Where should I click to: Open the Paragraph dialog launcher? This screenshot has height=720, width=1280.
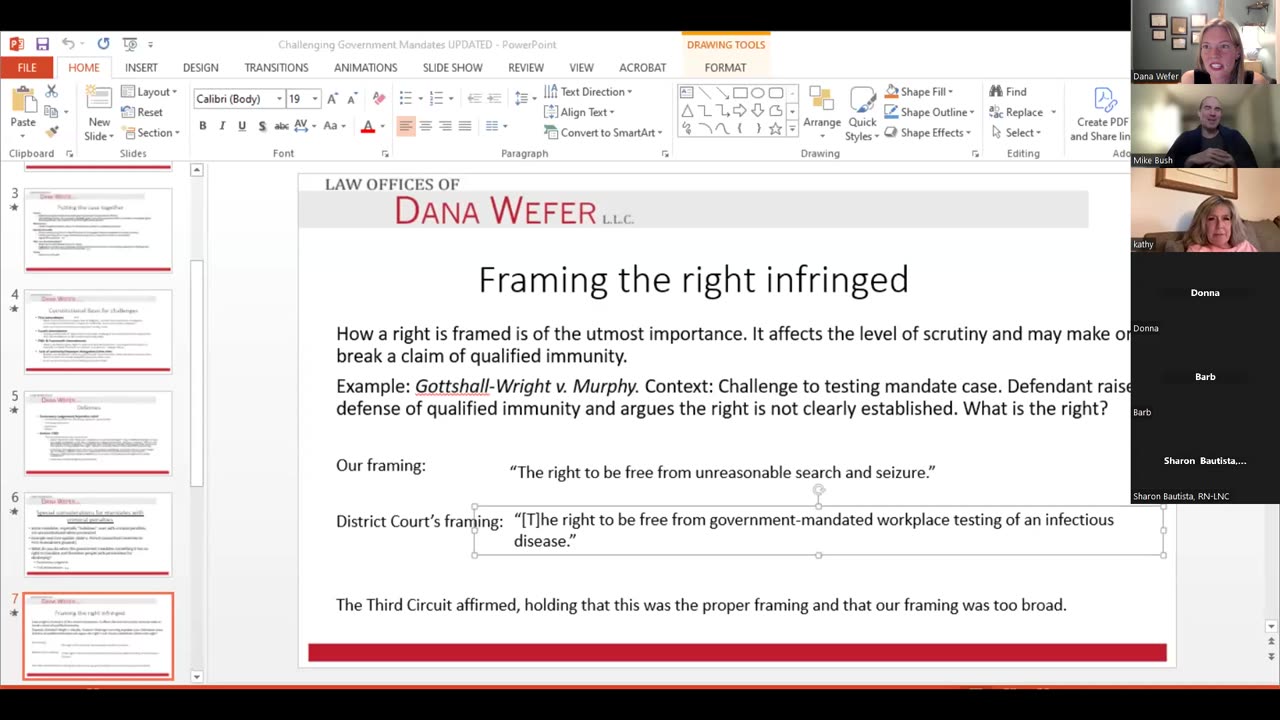(x=665, y=154)
